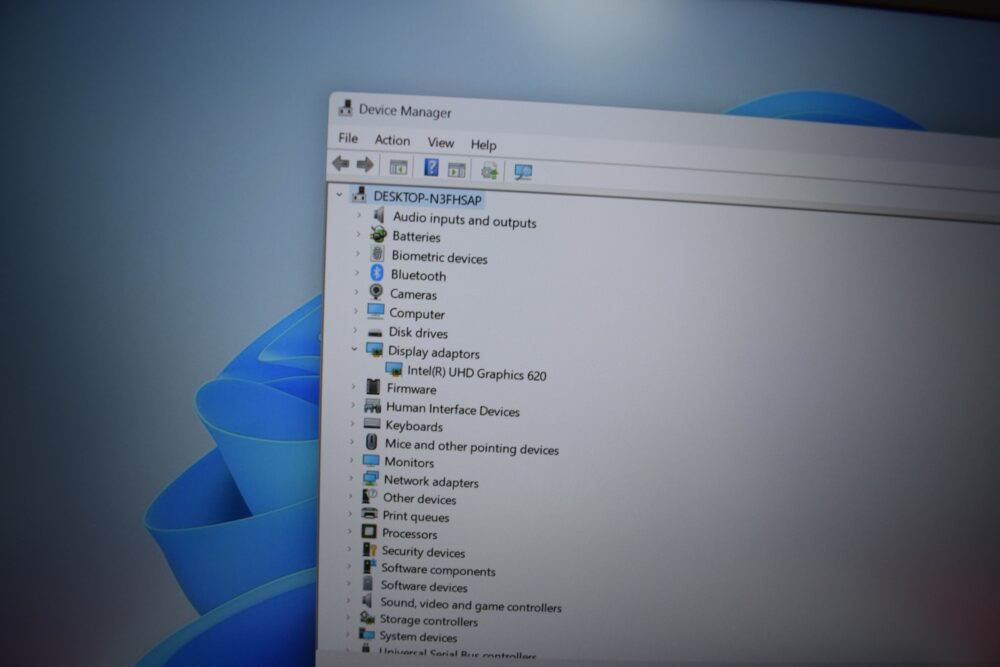
Task: Collapse the DESKTOP-N3FHSAP root node
Action: [x=339, y=194]
